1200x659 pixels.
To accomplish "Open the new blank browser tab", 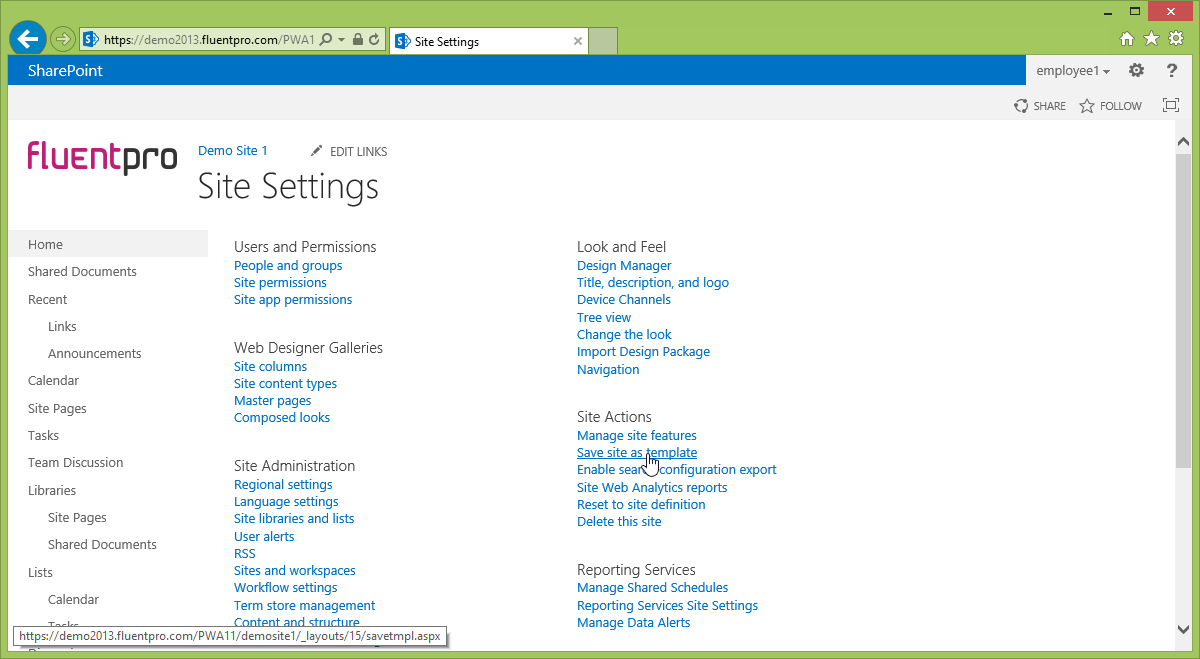I will pos(603,41).
